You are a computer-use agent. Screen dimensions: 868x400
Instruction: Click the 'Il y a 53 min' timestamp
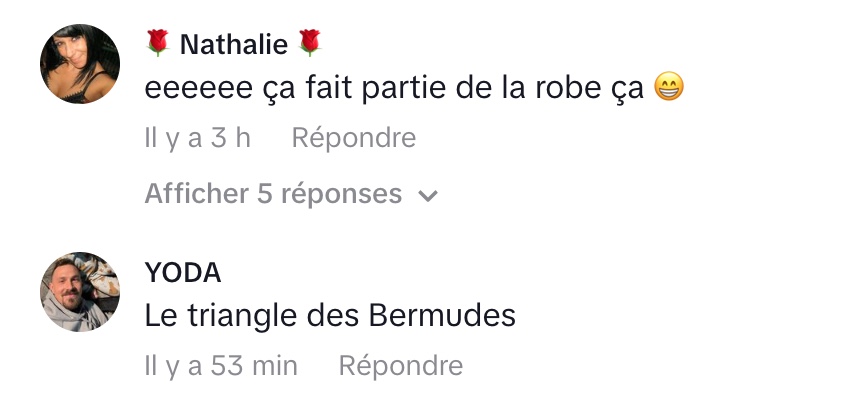(221, 366)
